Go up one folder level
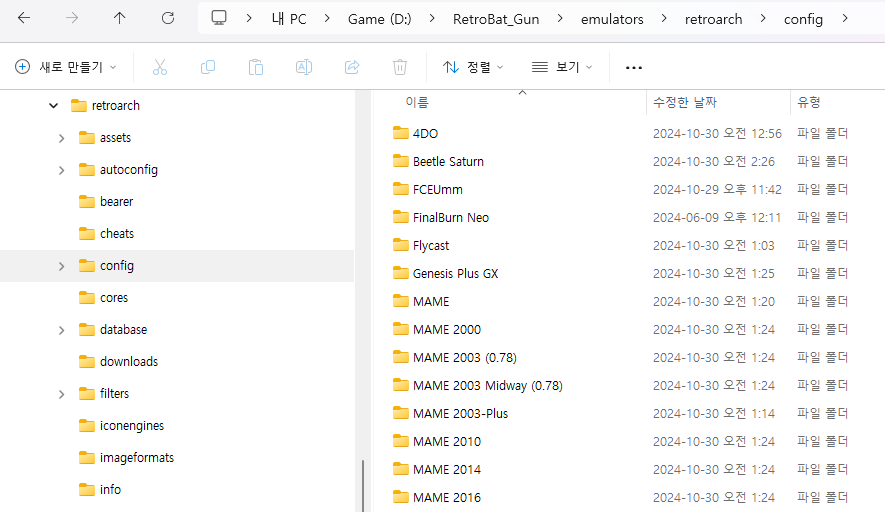 (x=119, y=18)
